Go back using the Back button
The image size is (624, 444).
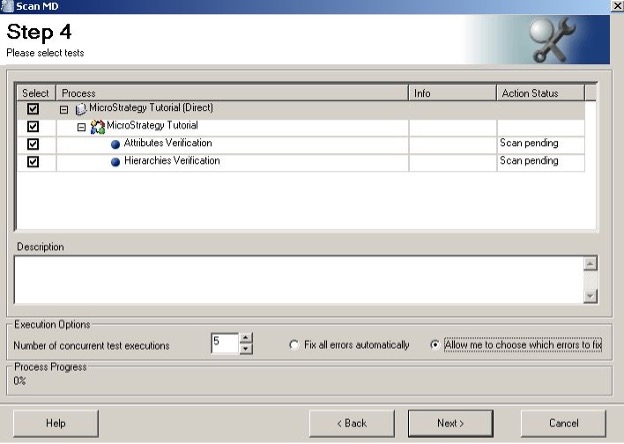point(350,423)
